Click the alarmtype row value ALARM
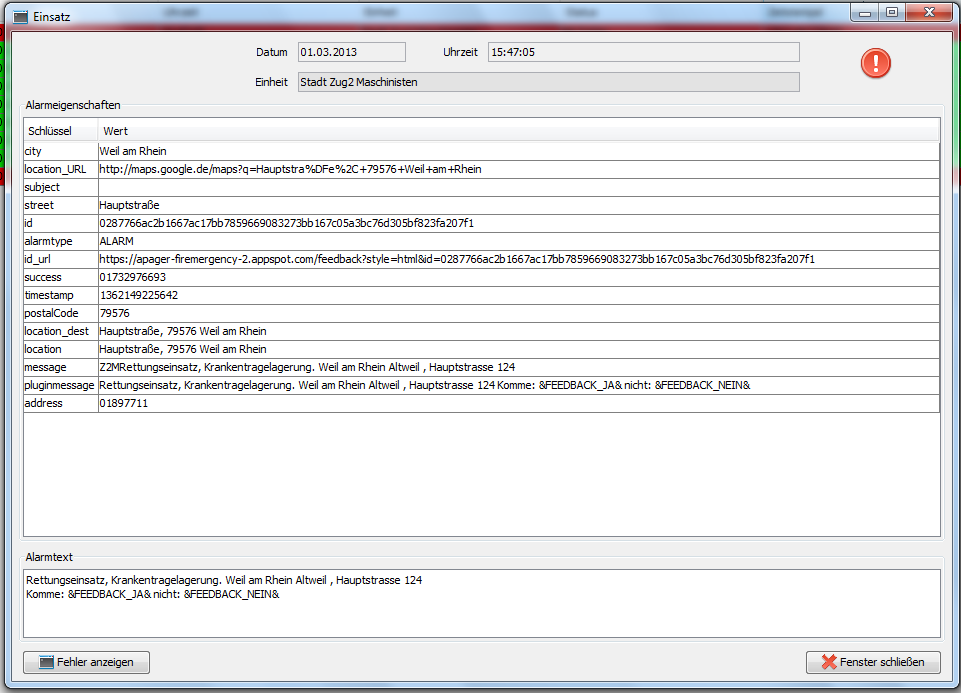This screenshot has width=961, height=693. [x=117, y=241]
